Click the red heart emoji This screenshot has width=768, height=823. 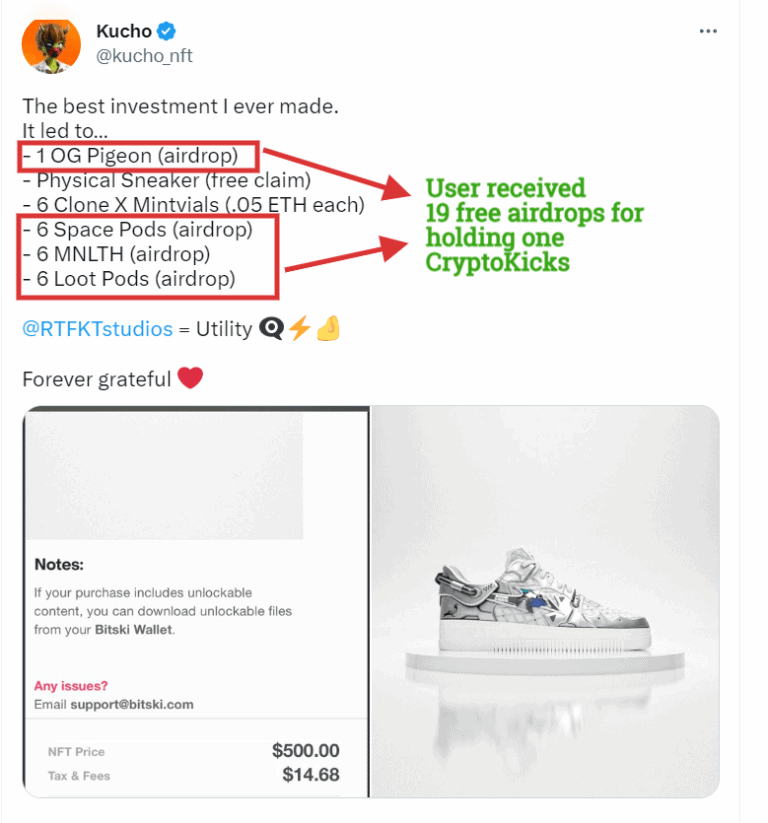click(x=190, y=378)
